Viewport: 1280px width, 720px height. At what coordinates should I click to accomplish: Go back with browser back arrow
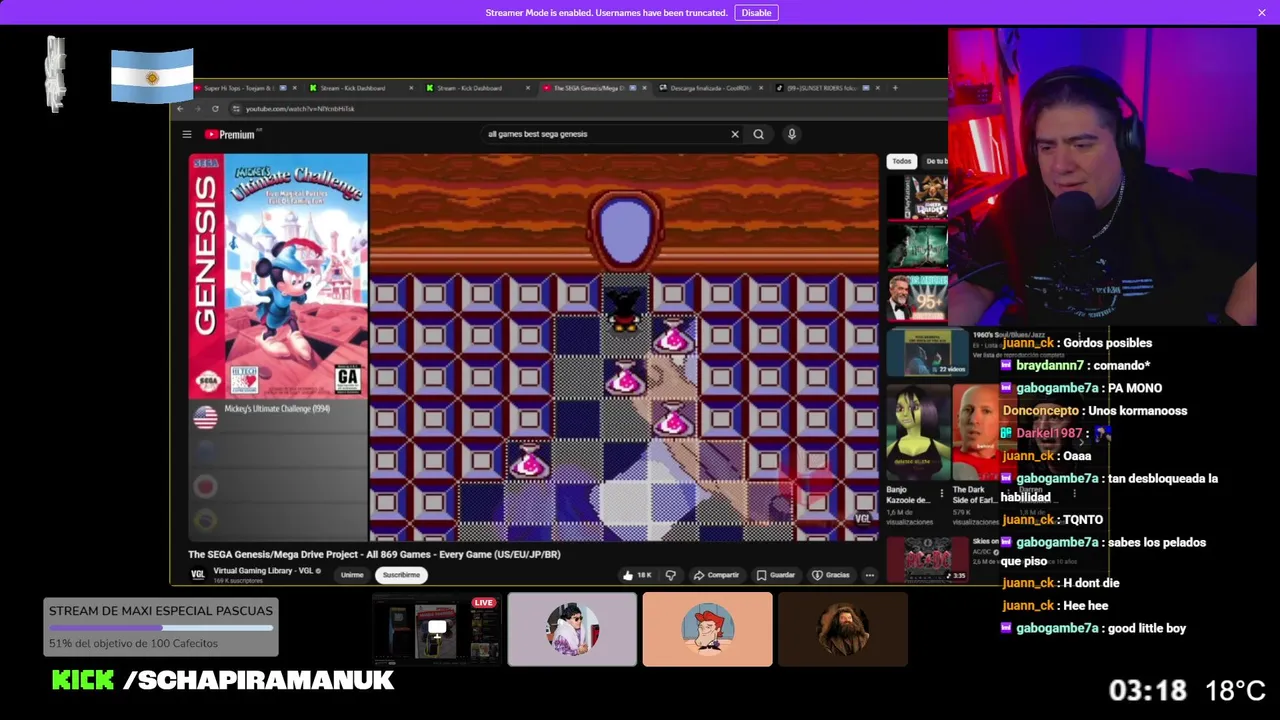pyautogui.click(x=180, y=108)
